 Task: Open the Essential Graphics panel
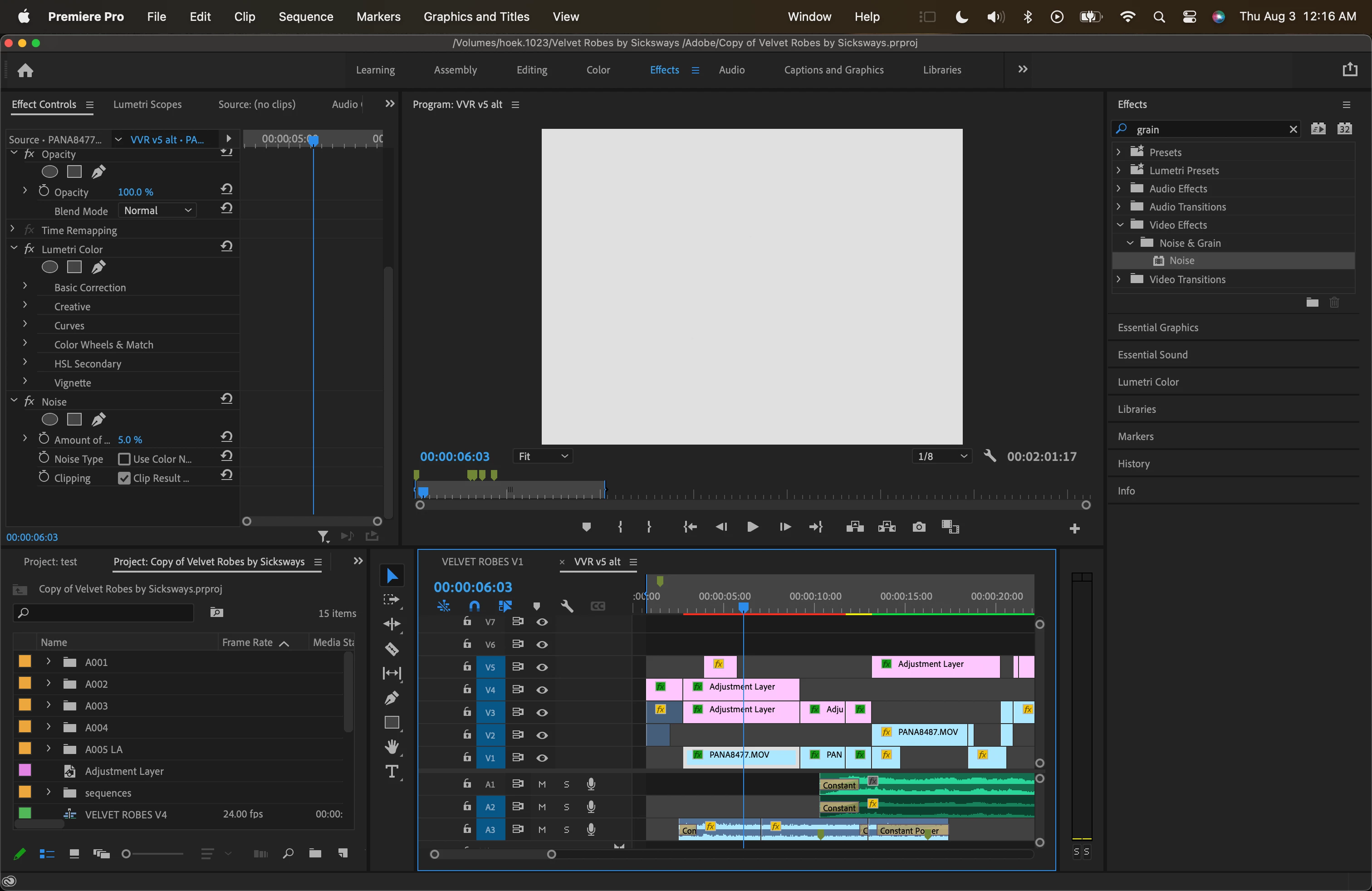1157,328
